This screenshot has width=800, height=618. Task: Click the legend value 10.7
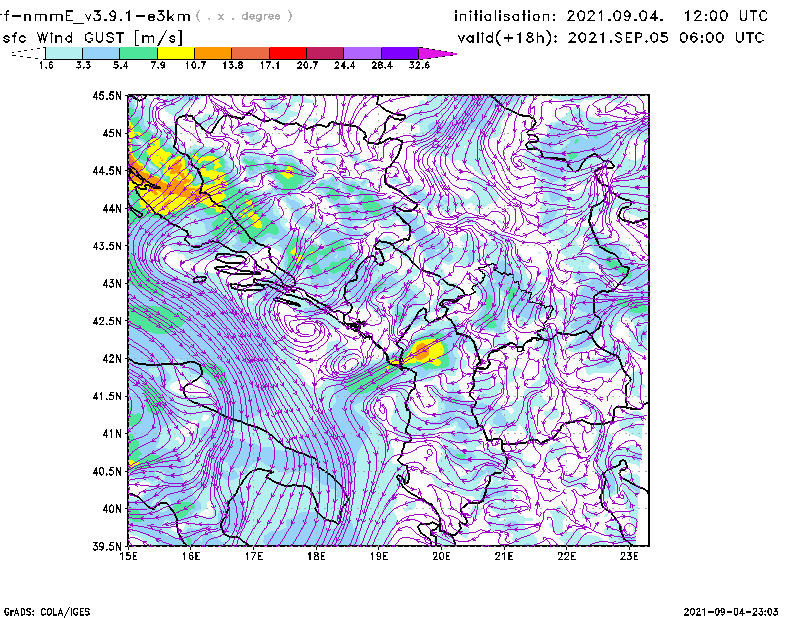(x=195, y=65)
